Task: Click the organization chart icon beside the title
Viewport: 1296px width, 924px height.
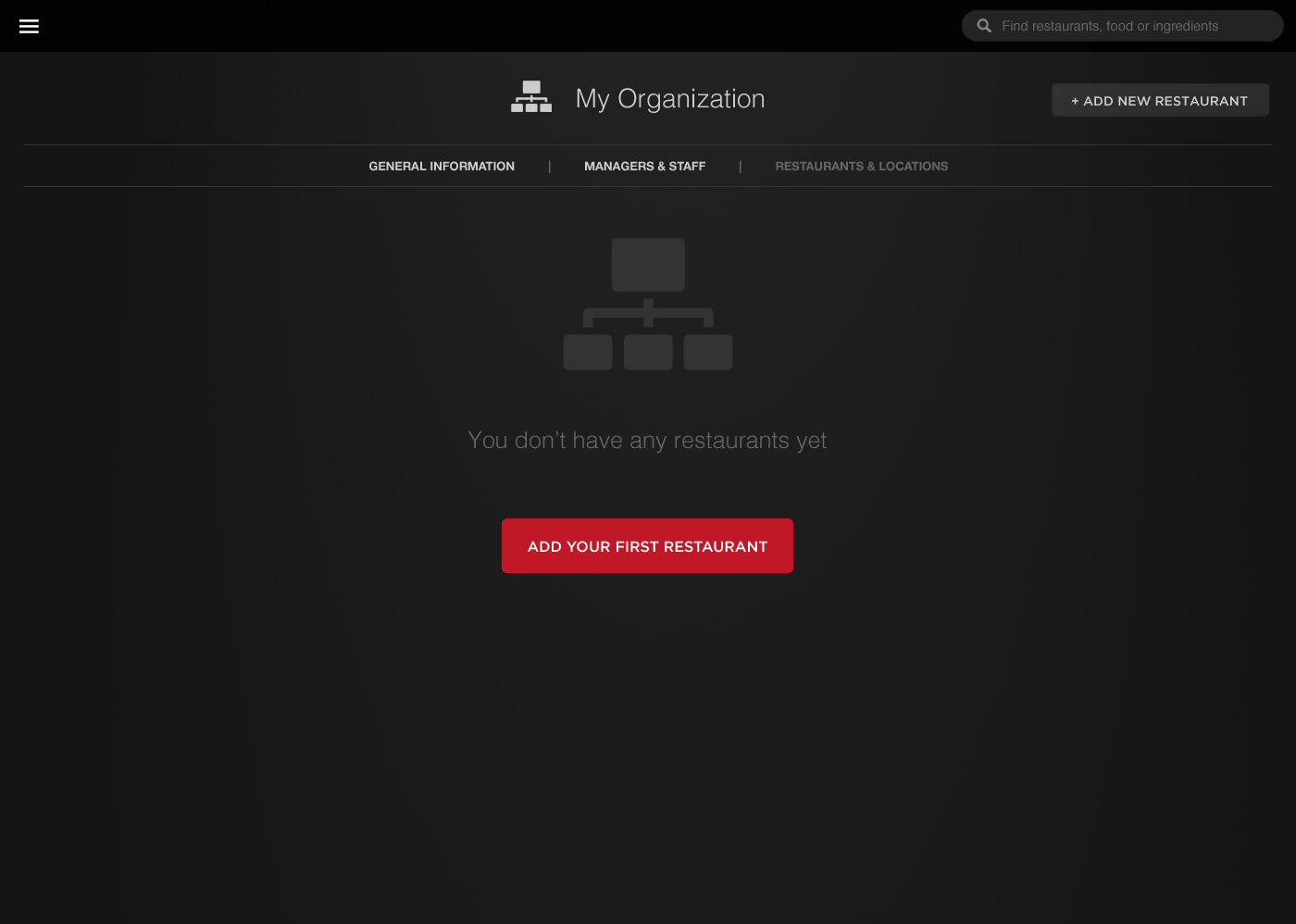Action: pos(531,97)
